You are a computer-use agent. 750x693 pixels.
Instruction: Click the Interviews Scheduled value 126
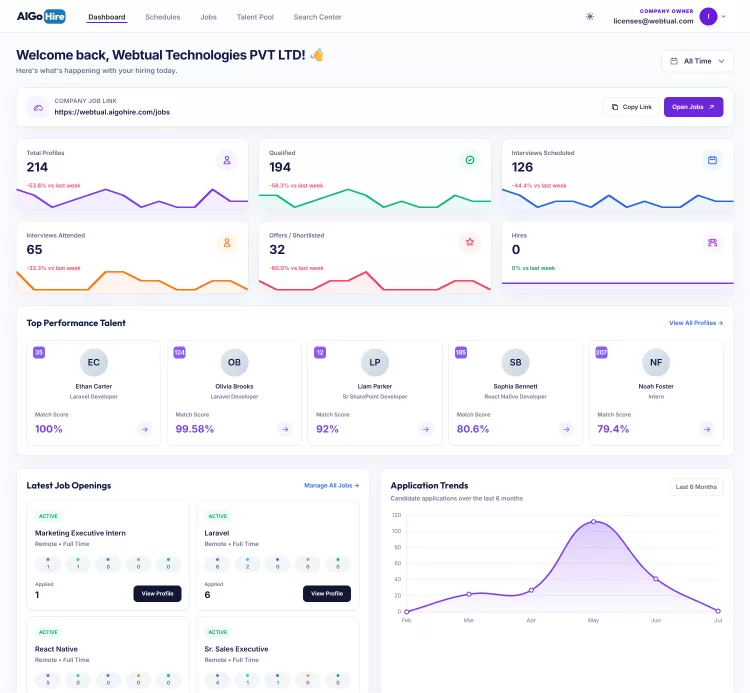click(x=522, y=167)
